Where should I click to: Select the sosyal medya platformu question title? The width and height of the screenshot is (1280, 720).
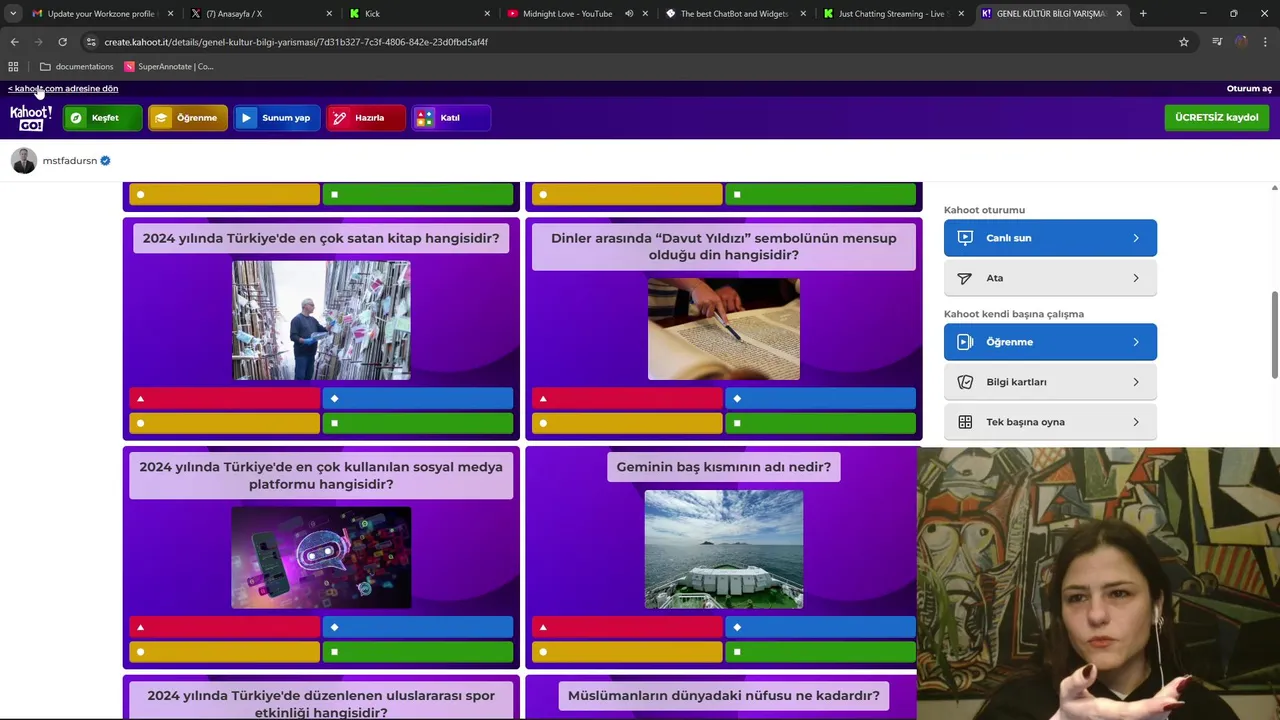point(321,476)
